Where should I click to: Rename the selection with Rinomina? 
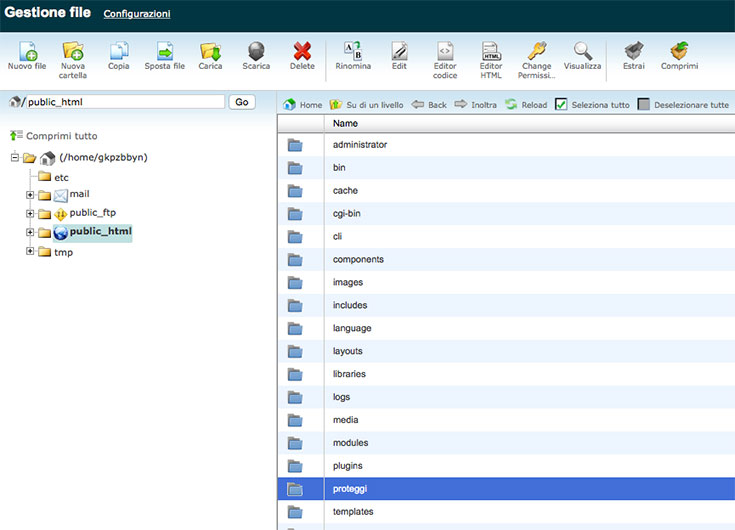point(353,56)
